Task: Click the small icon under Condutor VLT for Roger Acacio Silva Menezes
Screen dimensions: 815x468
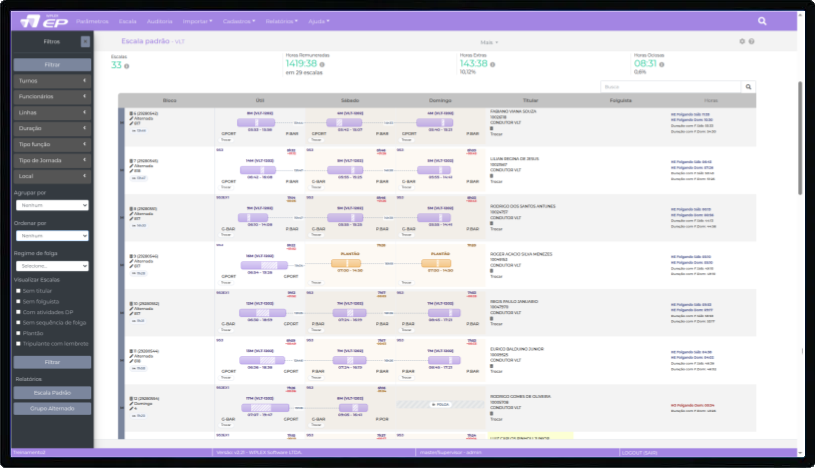Action: pyautogui.click(x=492, y=271)
